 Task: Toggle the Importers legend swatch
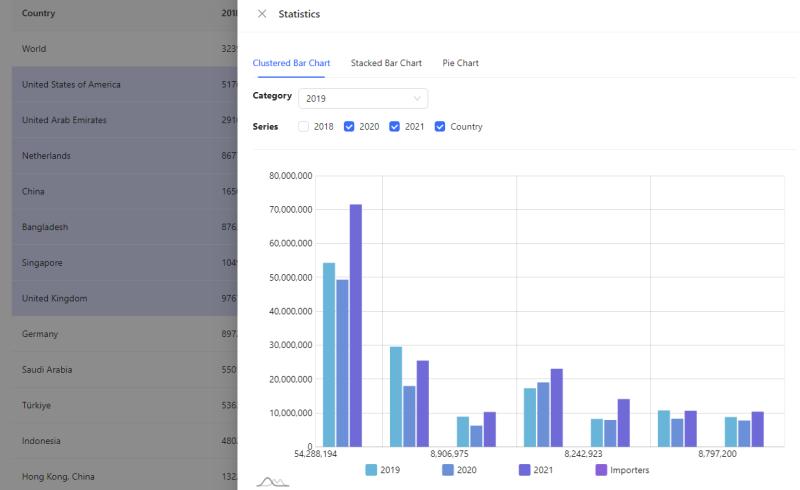(x=602, y=469)
